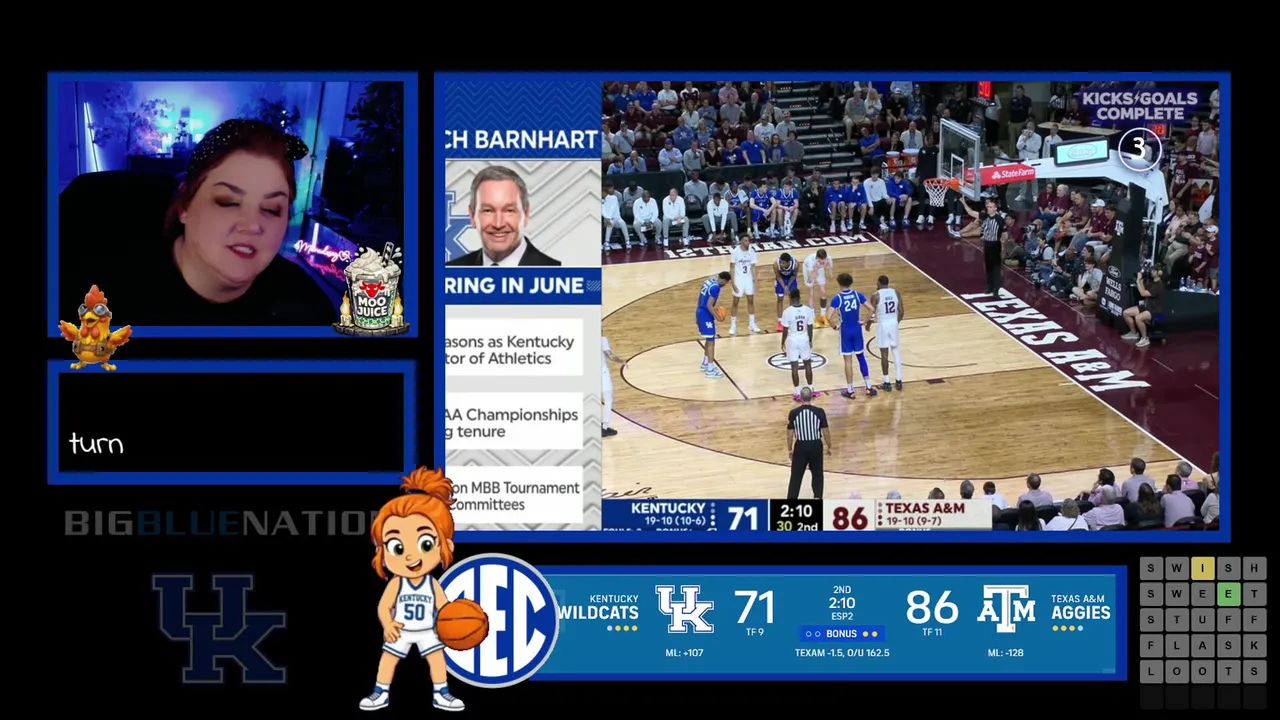Click the Texas A&M ATM logo

pos(1006,609)
